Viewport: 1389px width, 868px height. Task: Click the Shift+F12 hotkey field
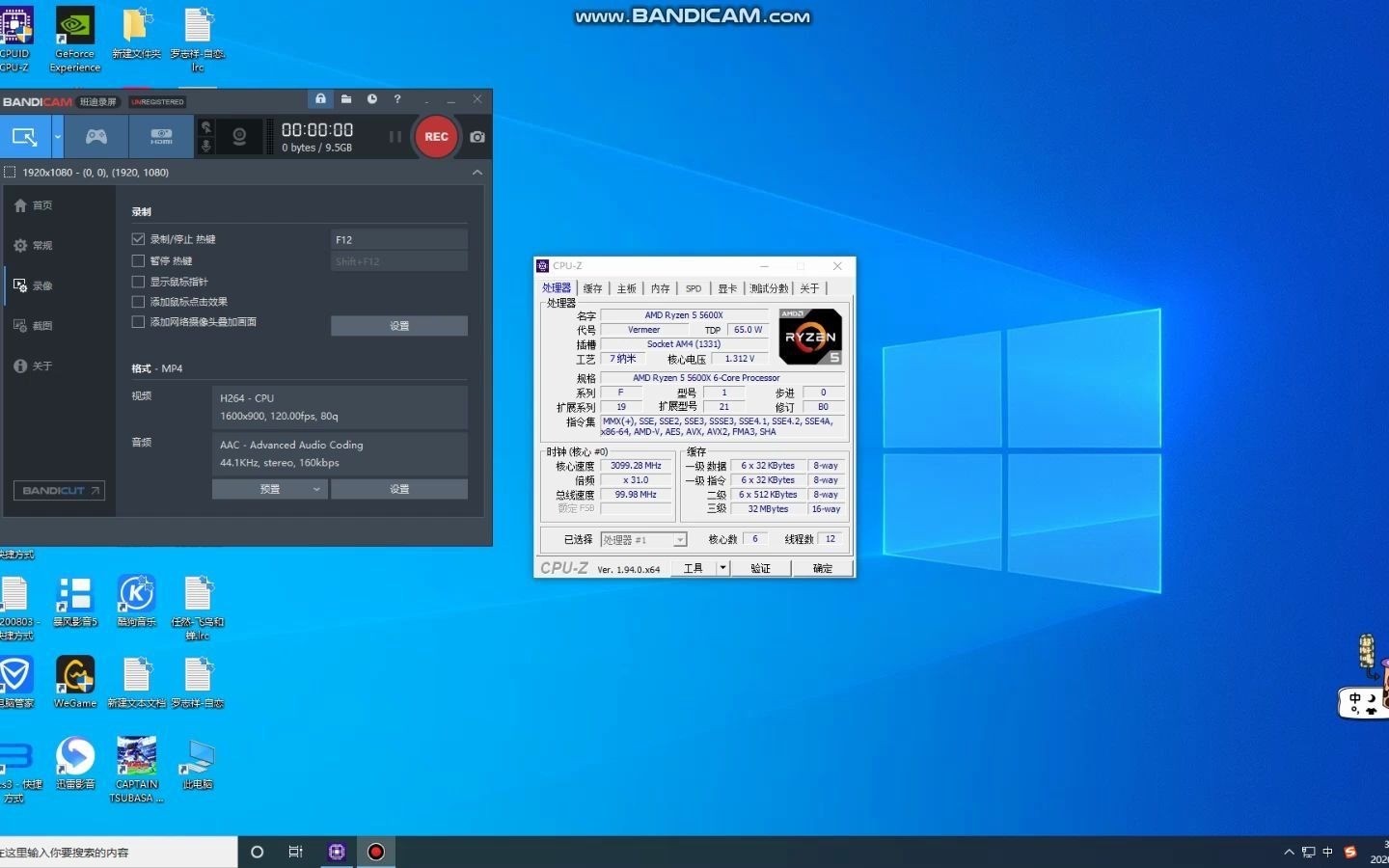(399, 261)
